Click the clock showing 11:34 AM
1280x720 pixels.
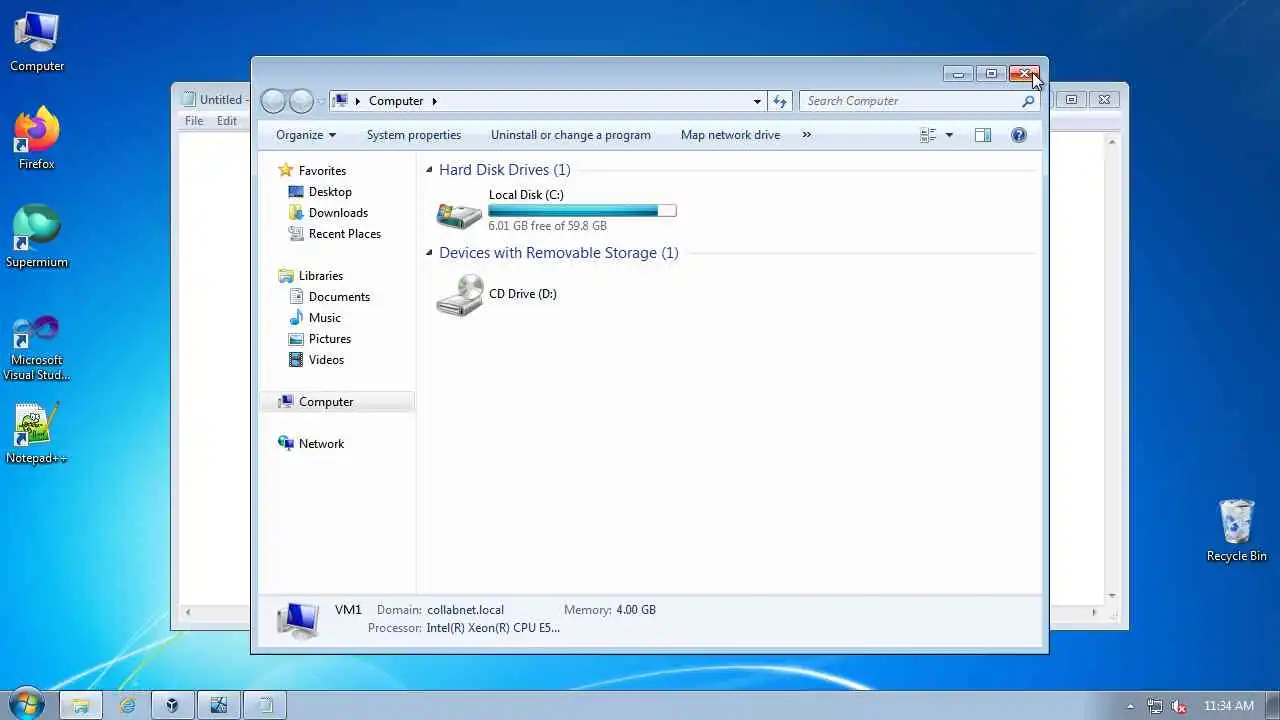(x=1228, y=706)
